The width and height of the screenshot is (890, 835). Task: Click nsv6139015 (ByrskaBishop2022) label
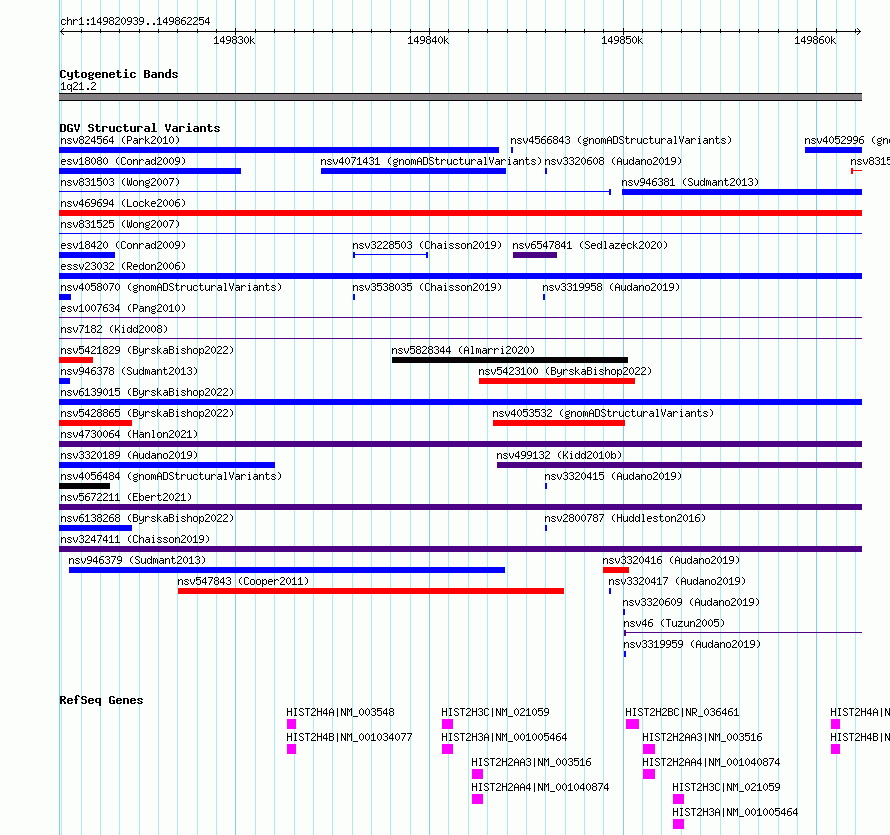pos(147,392)
